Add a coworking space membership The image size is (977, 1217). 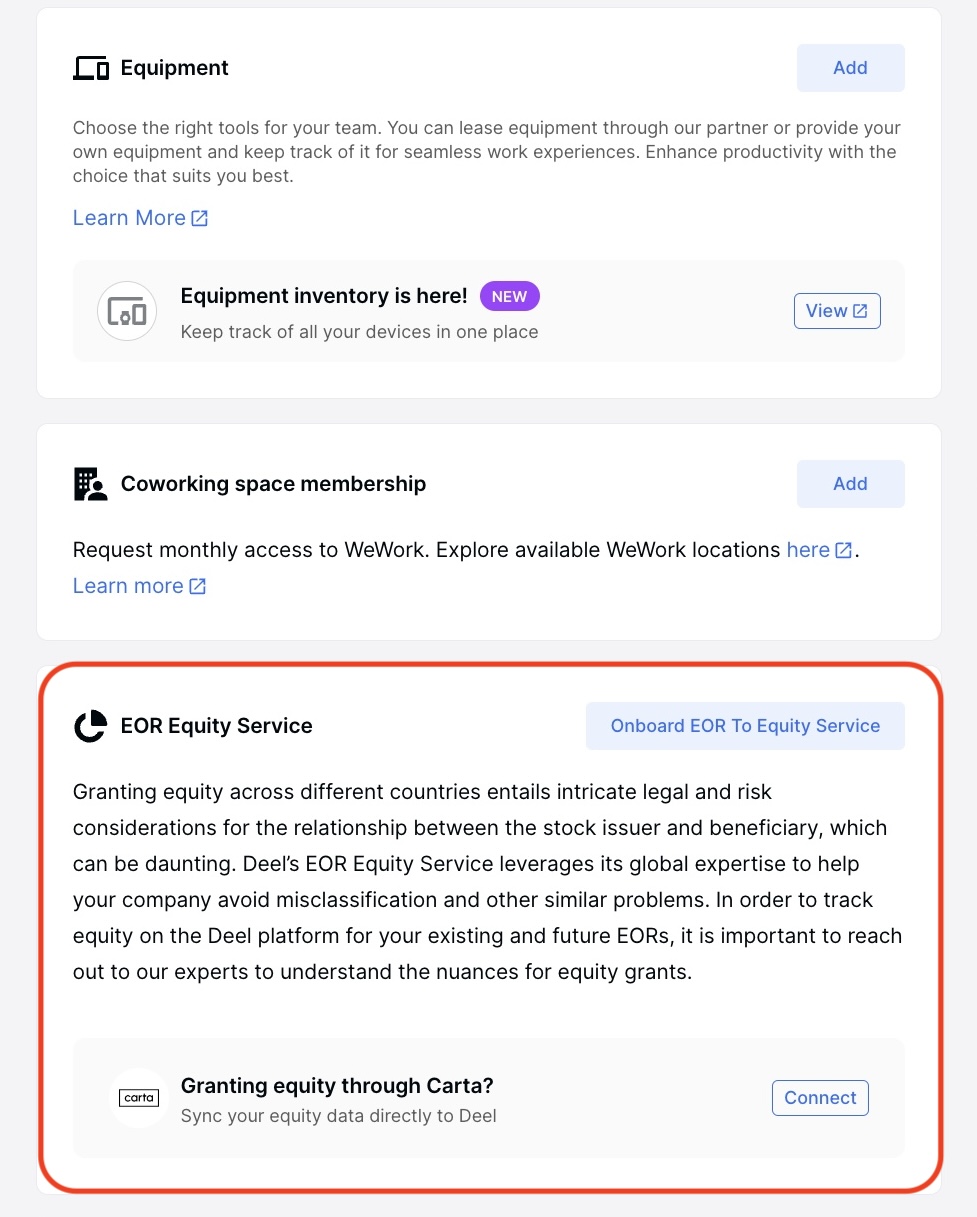point(850,483)
